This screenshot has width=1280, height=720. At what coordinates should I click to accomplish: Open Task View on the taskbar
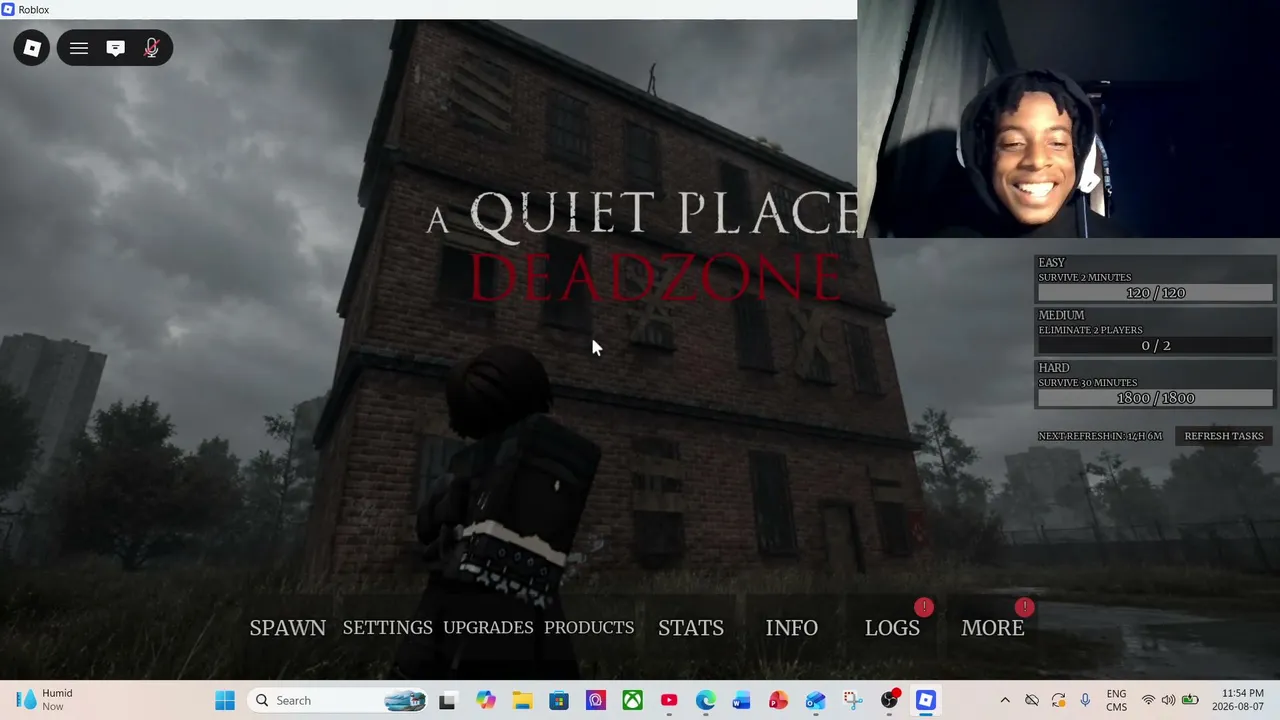click(447, 701)
